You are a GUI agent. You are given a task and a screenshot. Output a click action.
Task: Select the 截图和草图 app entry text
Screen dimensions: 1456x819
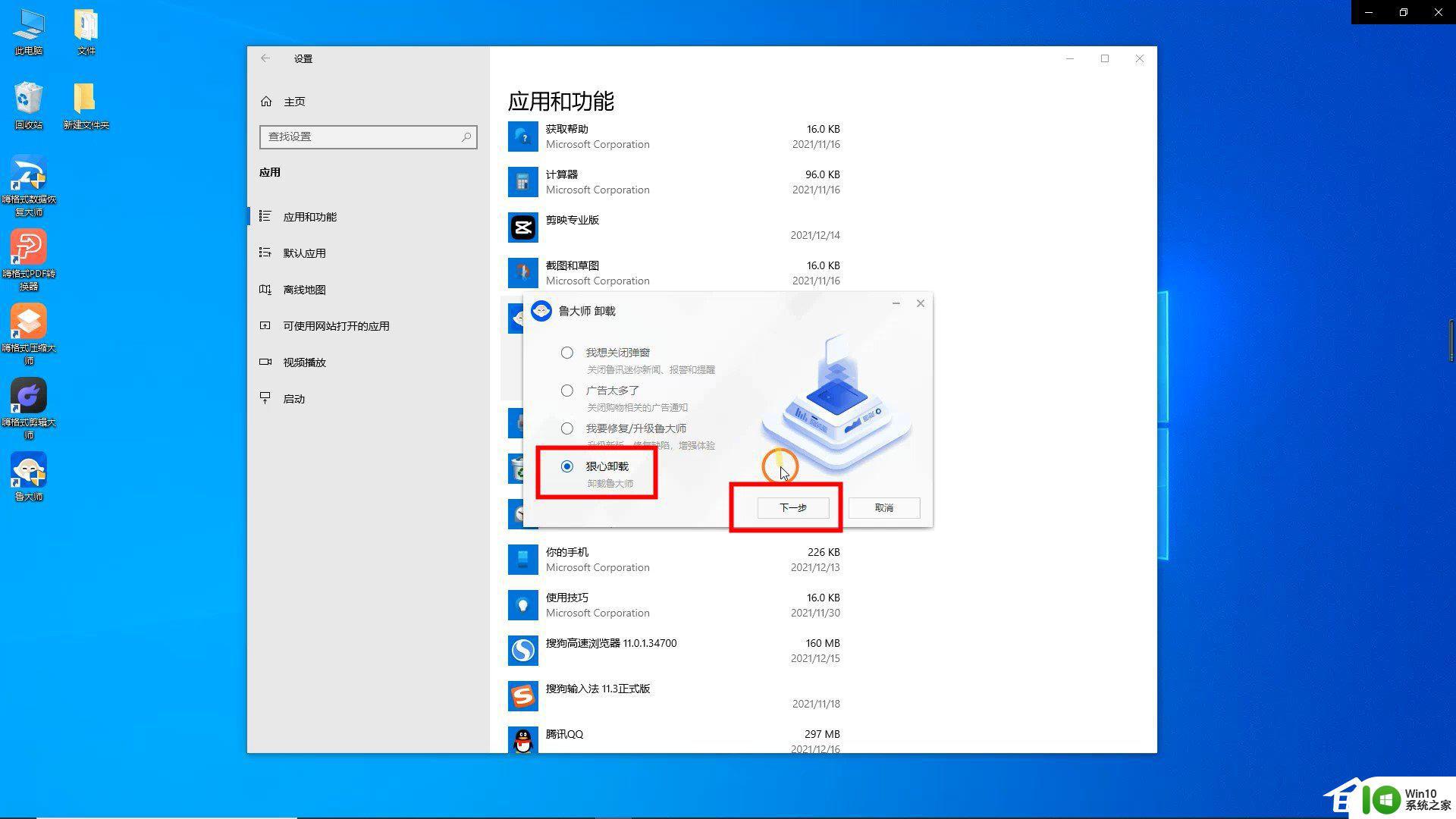573,265
